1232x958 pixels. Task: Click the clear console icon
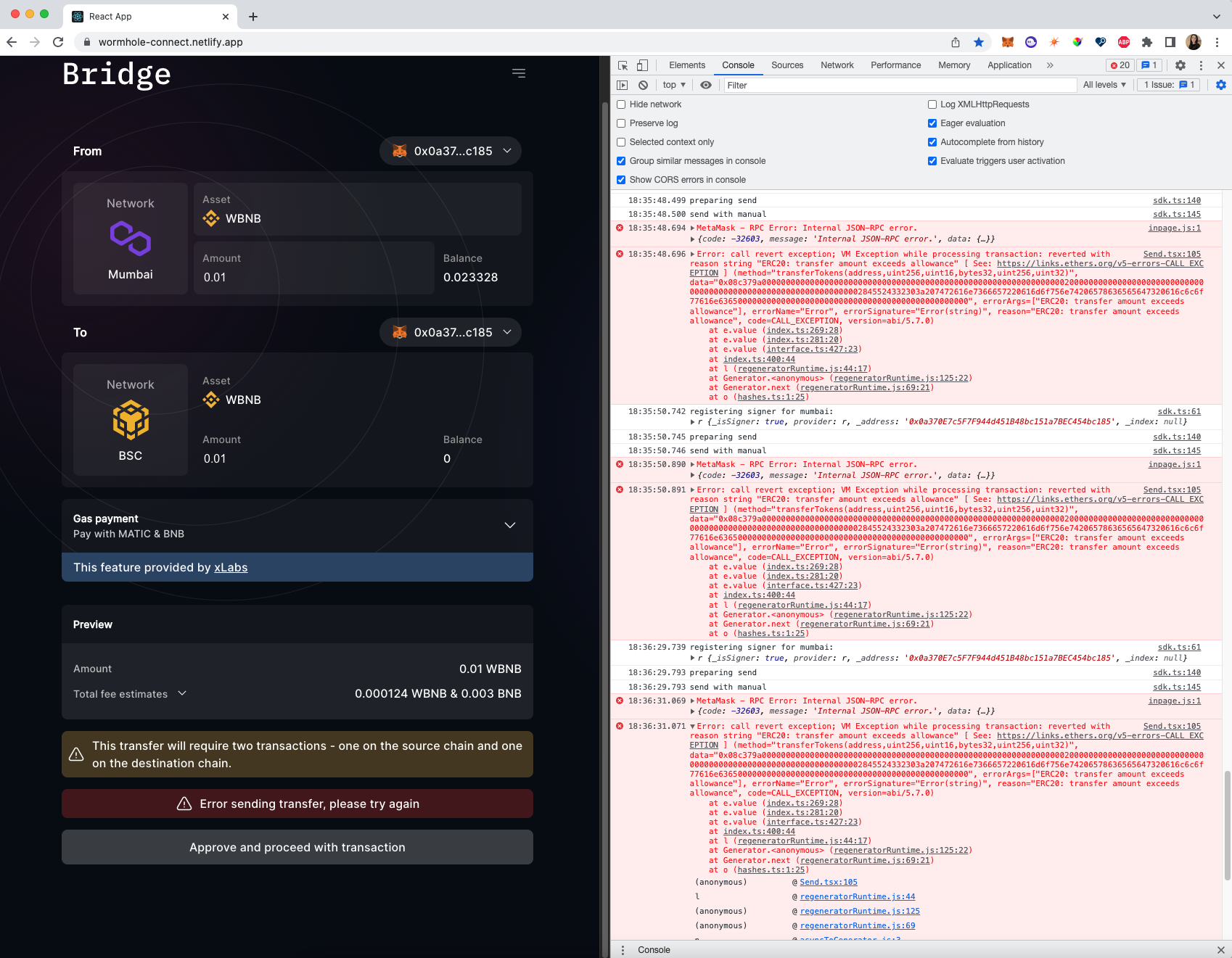[x=643, y=85]
